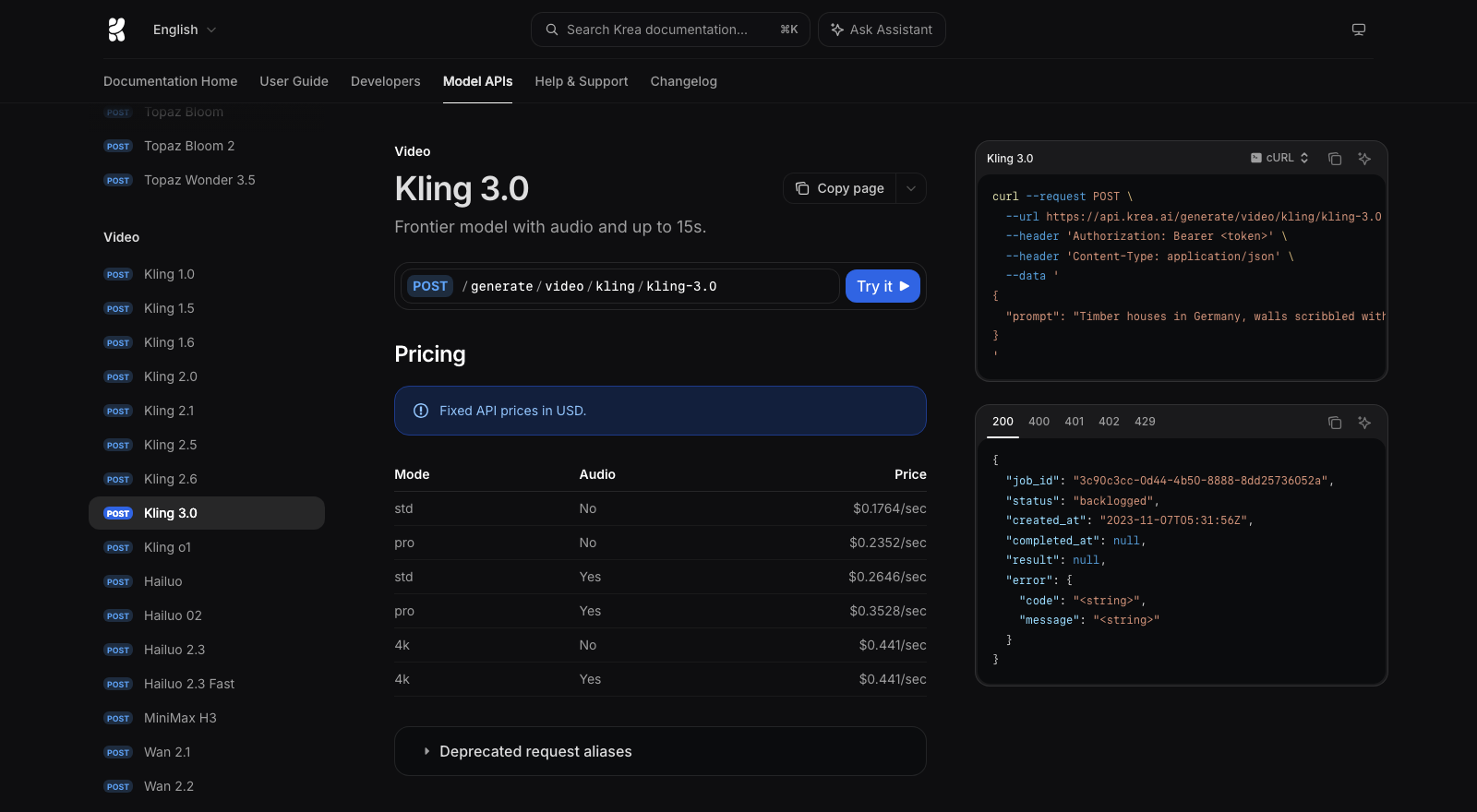Open the Changelog tab
Screen dimensions: 1477x812
click(684, 81)
